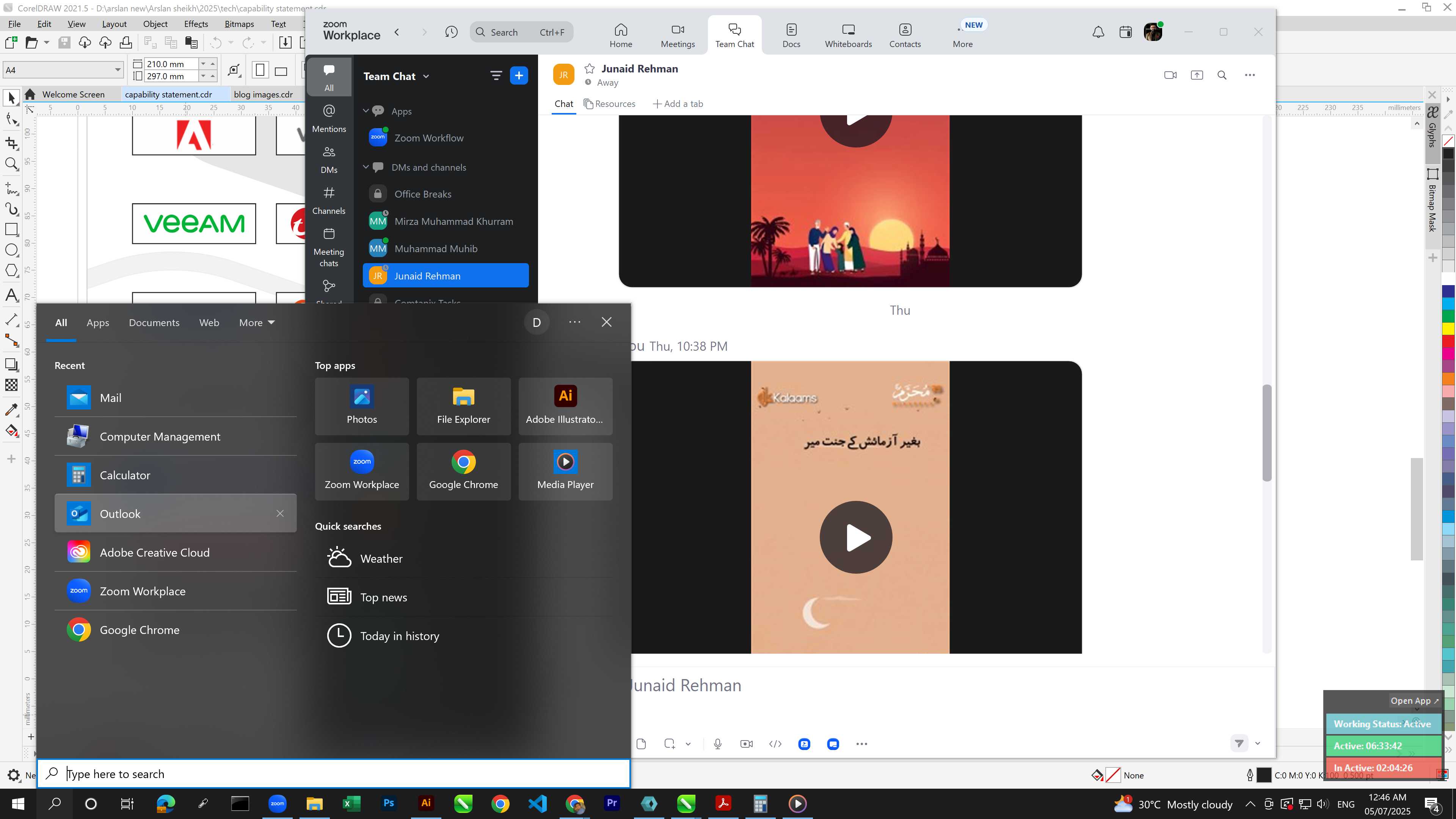Open Visual Studio Code from taskbar

(538, 803)
